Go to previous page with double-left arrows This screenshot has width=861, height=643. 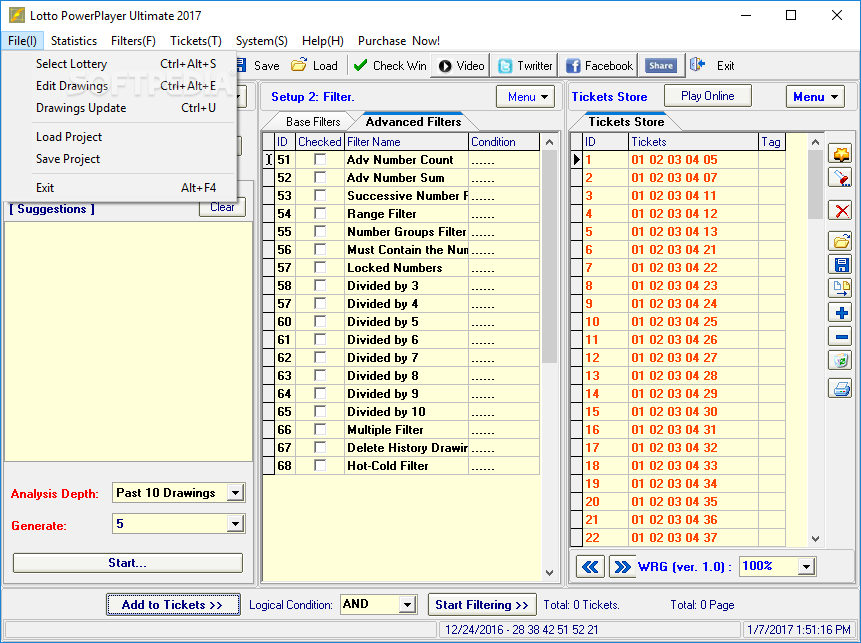click(590, 567)
